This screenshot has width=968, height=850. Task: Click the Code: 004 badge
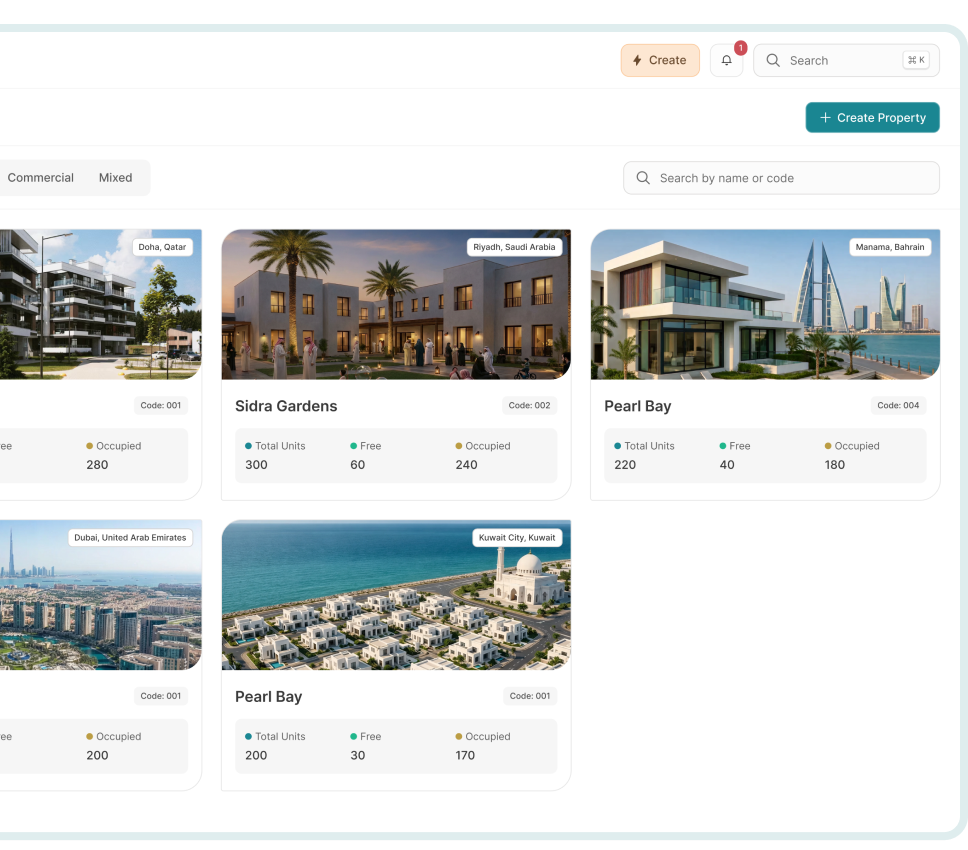point(898,406)
